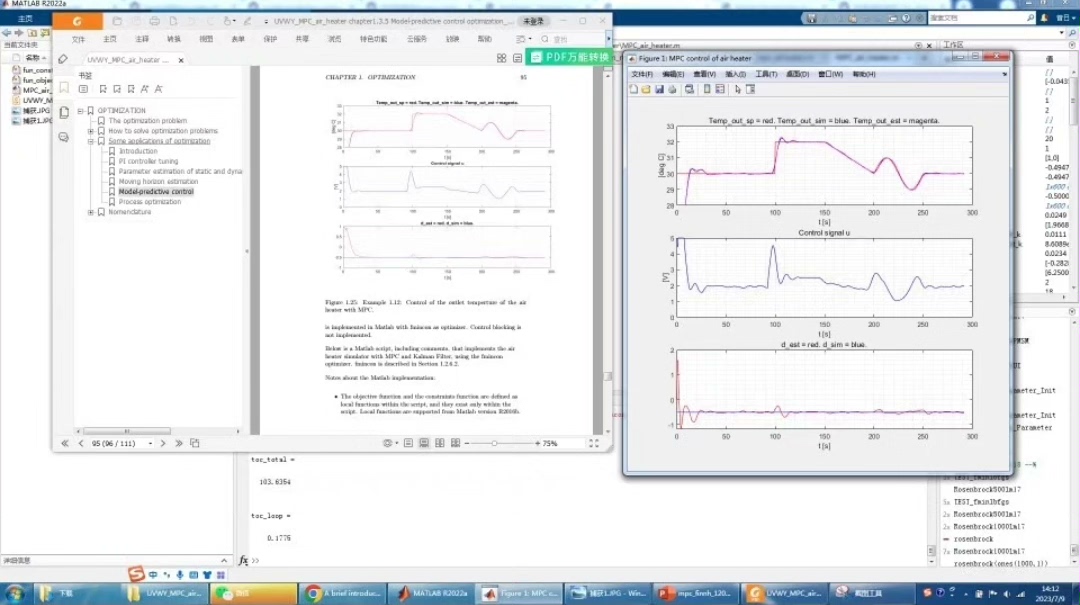The image size is (1080, 605).
Task: Click the pen tool icon in PDF title bar
Action: click(x=247, y=21)
